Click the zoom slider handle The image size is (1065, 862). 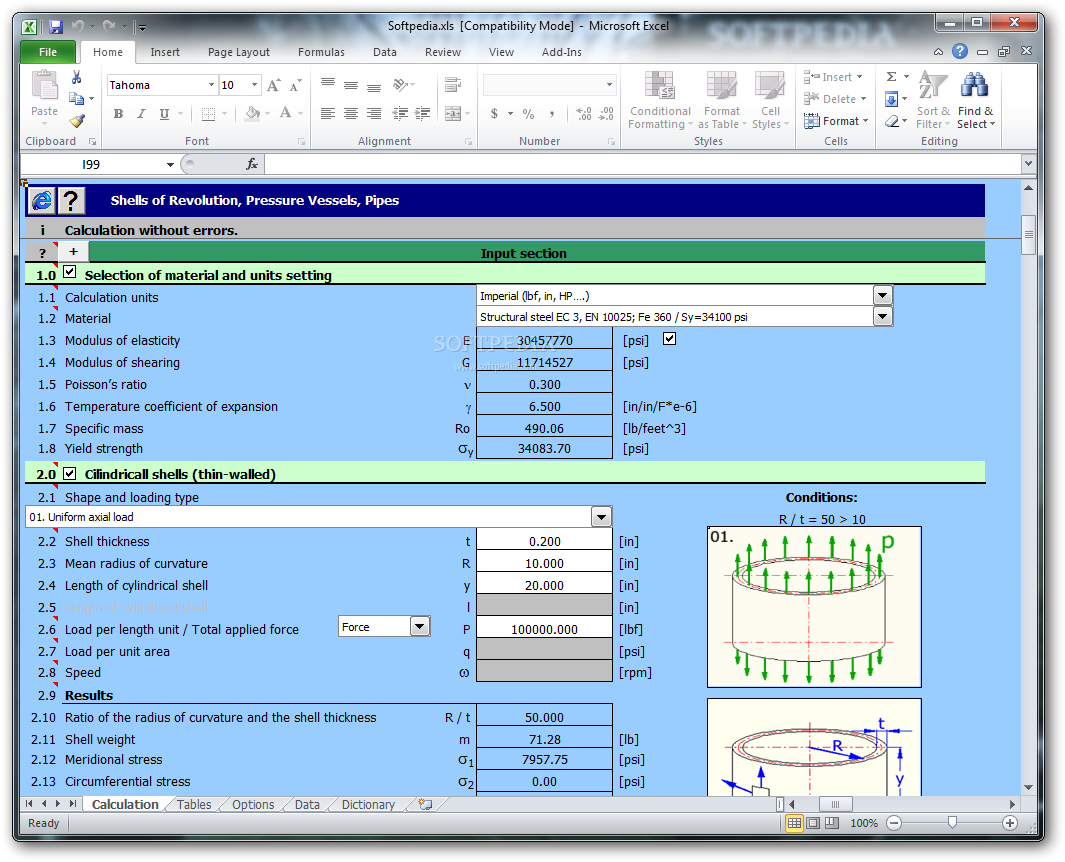click(952, 823)
